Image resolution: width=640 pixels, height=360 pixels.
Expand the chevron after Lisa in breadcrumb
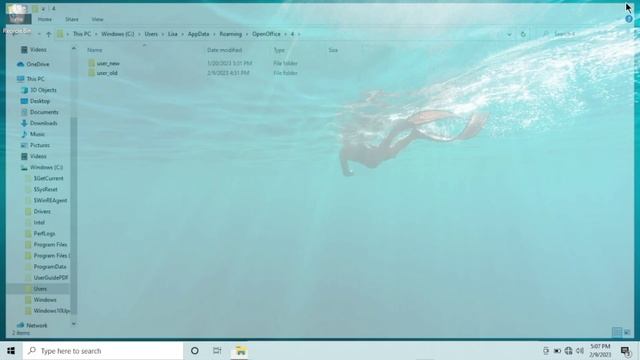[183, 34]
